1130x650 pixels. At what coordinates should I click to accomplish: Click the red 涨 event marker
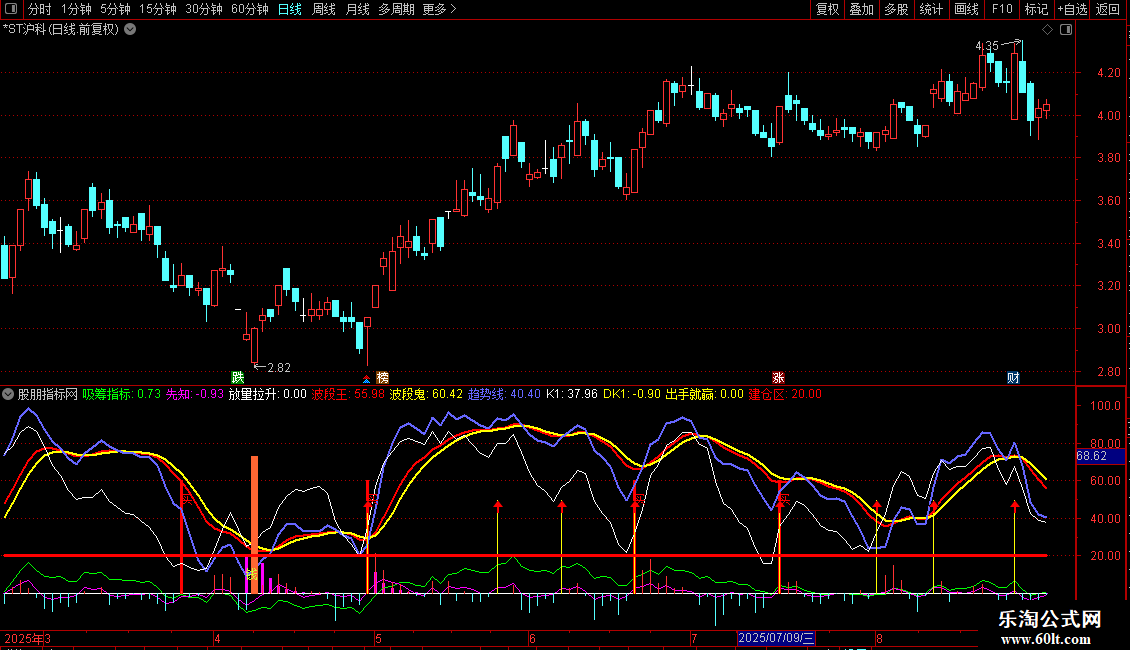pos(778,378)
